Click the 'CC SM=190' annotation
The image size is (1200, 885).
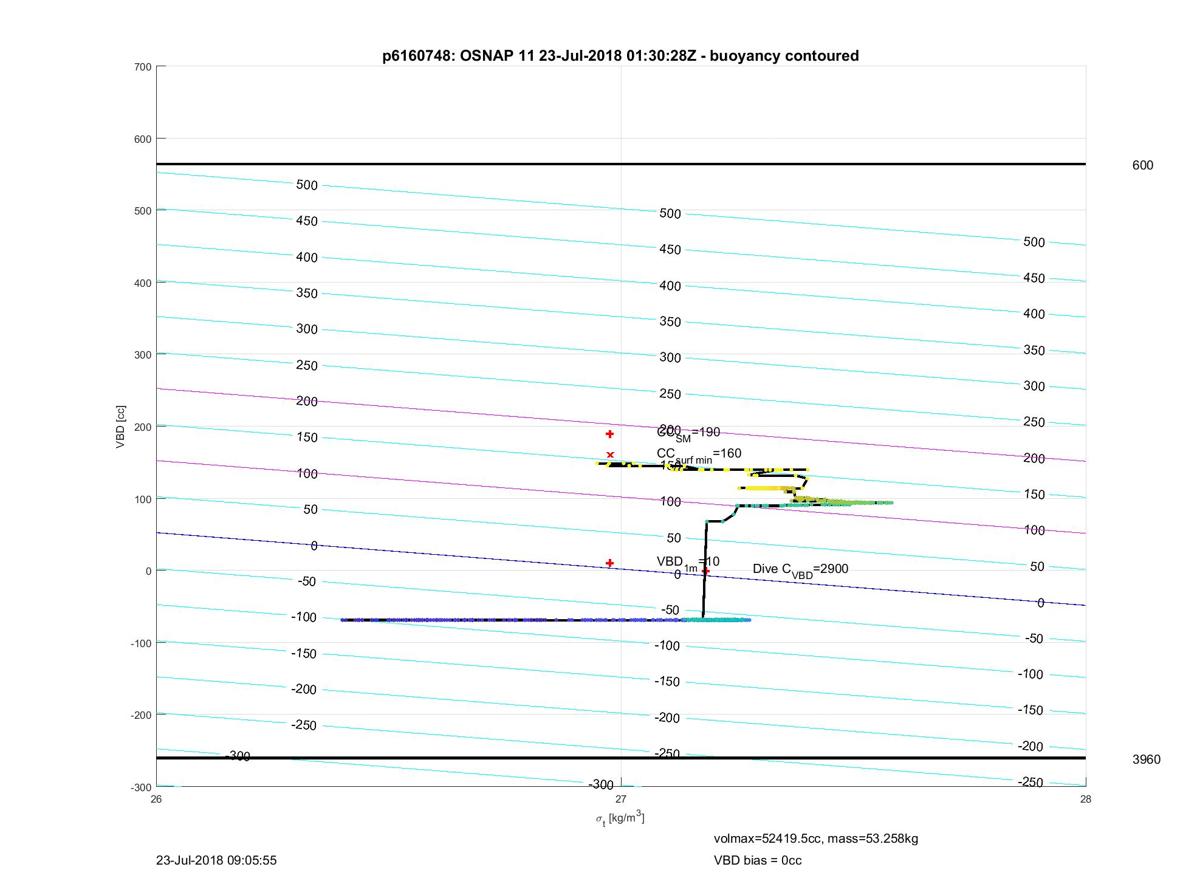(688, 433)
